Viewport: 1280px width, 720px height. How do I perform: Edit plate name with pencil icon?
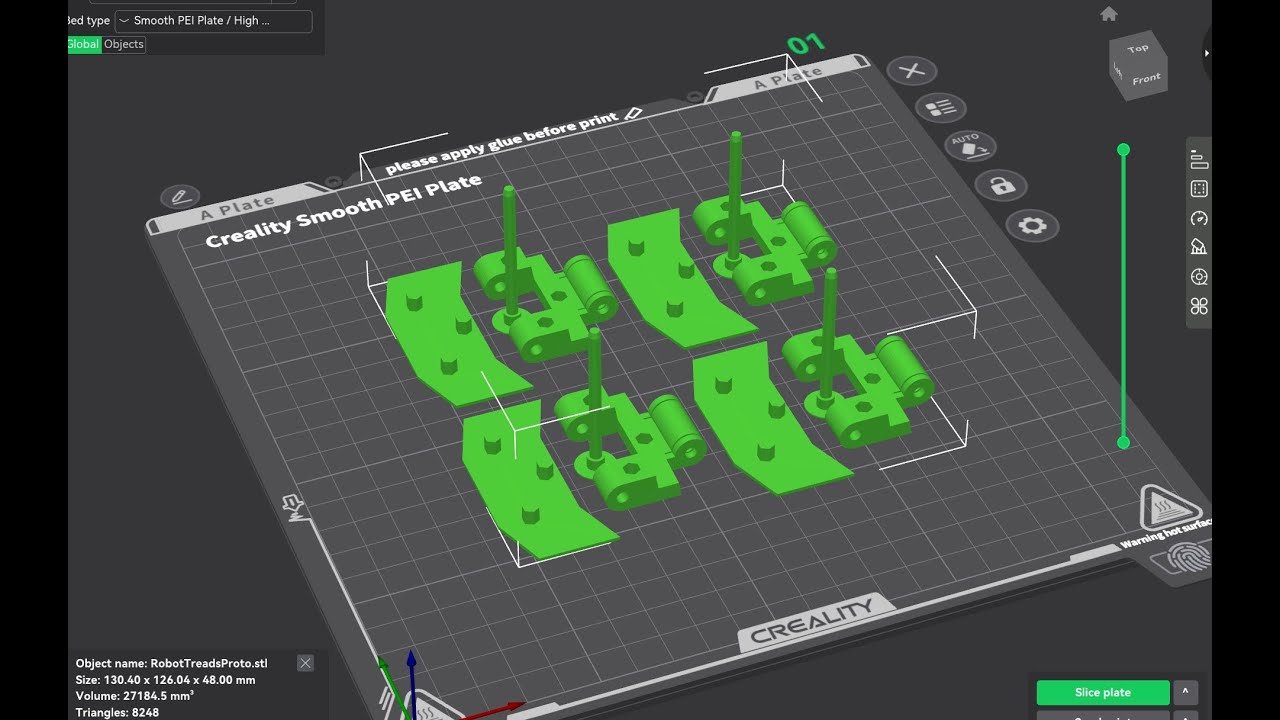[x=180, y=196]
